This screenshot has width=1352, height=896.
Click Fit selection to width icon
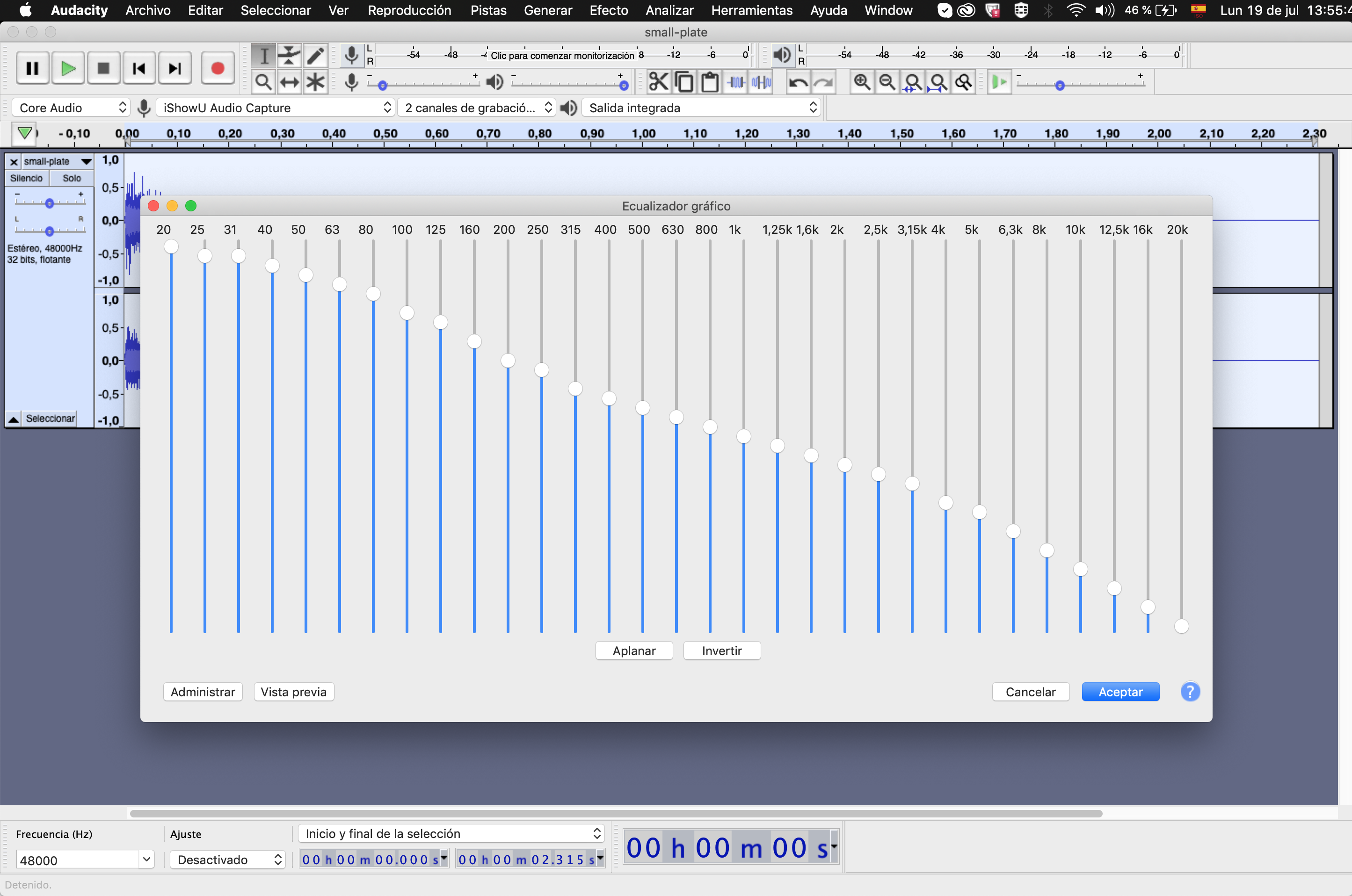pos(913,82)
